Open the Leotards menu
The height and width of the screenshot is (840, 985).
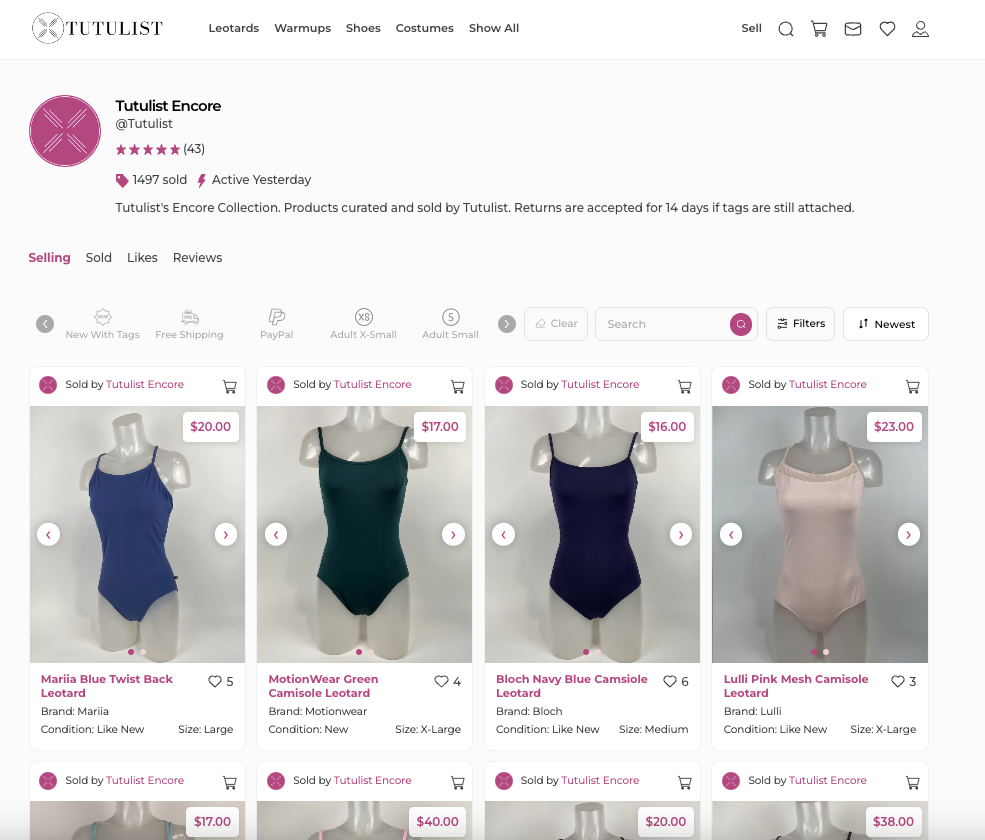coord(234,28)
